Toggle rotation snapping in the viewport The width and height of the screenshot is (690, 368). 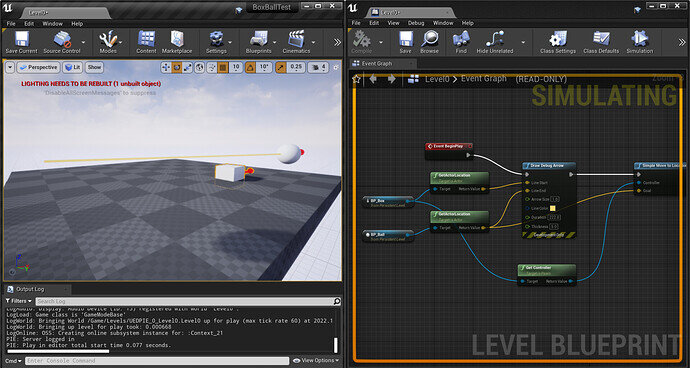point(250,67)
